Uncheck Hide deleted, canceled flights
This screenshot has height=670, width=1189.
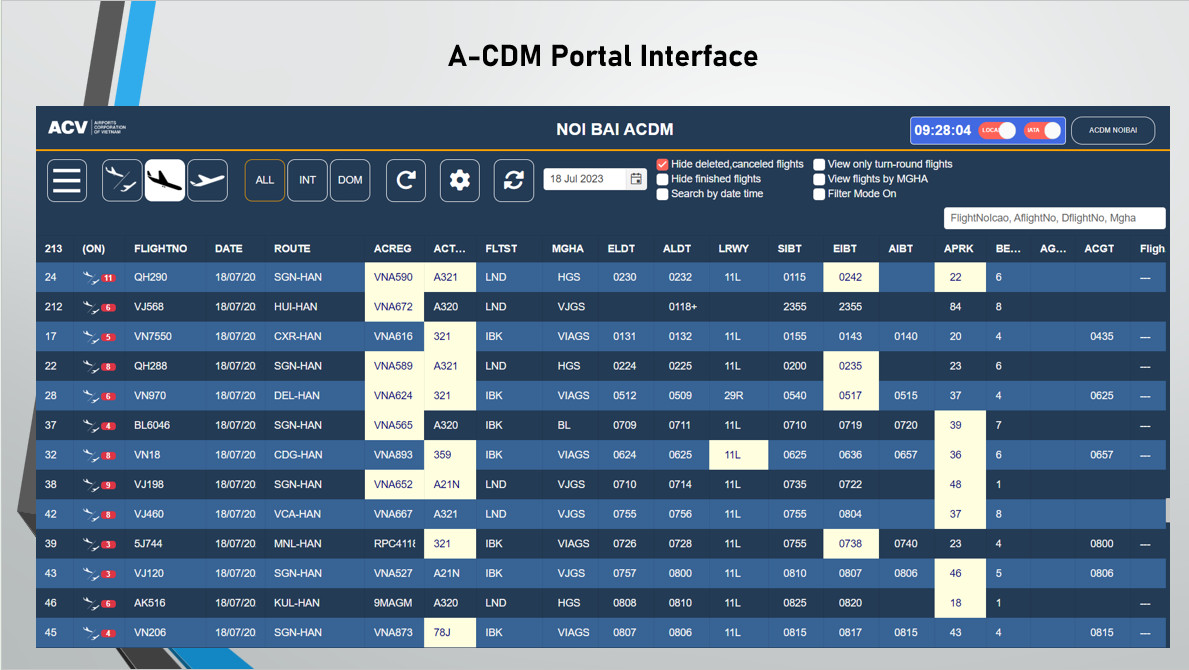click(x=662, y=164)
